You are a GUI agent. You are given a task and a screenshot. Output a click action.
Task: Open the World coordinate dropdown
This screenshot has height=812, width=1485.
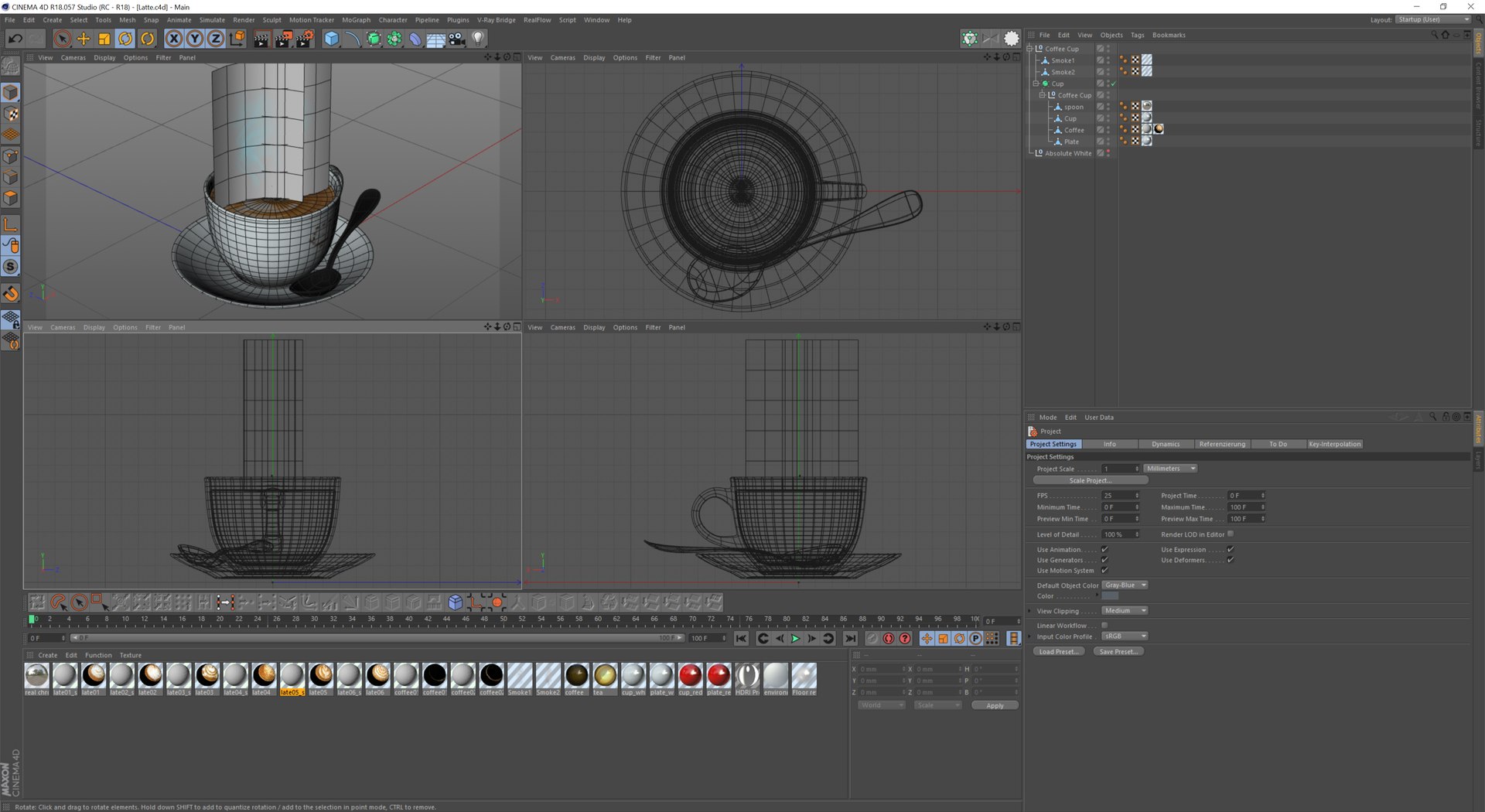881,705
